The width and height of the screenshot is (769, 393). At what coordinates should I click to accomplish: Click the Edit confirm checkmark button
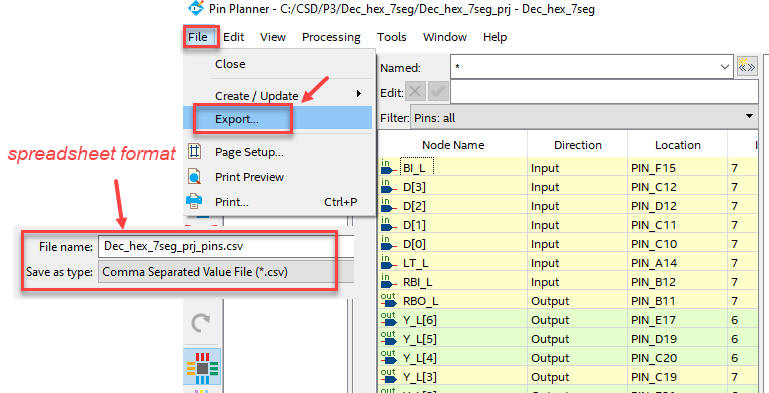[438, 92]
